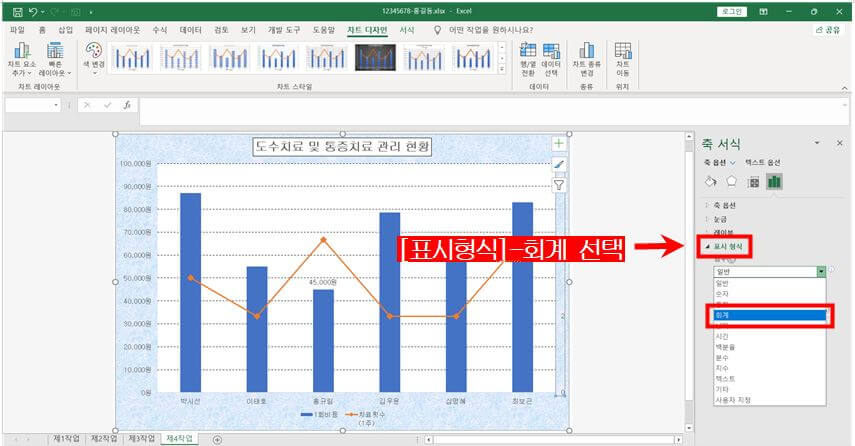Viewport: 855px width, 446px height.
Task: Click ribbon display options icon in title bar
Action: coord(763,11)
